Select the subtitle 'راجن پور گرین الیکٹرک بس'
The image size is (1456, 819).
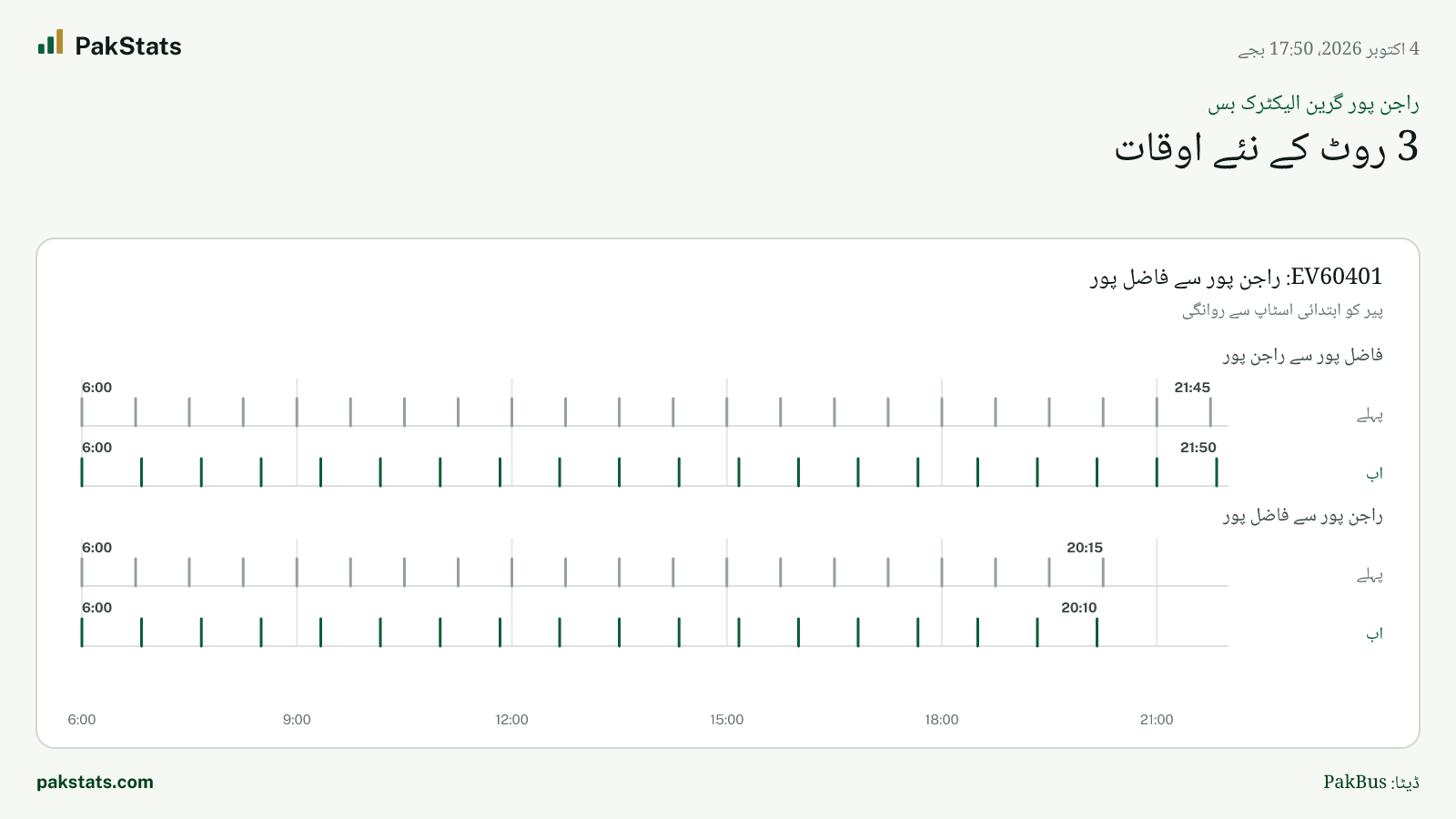(x=1313, y=105)
